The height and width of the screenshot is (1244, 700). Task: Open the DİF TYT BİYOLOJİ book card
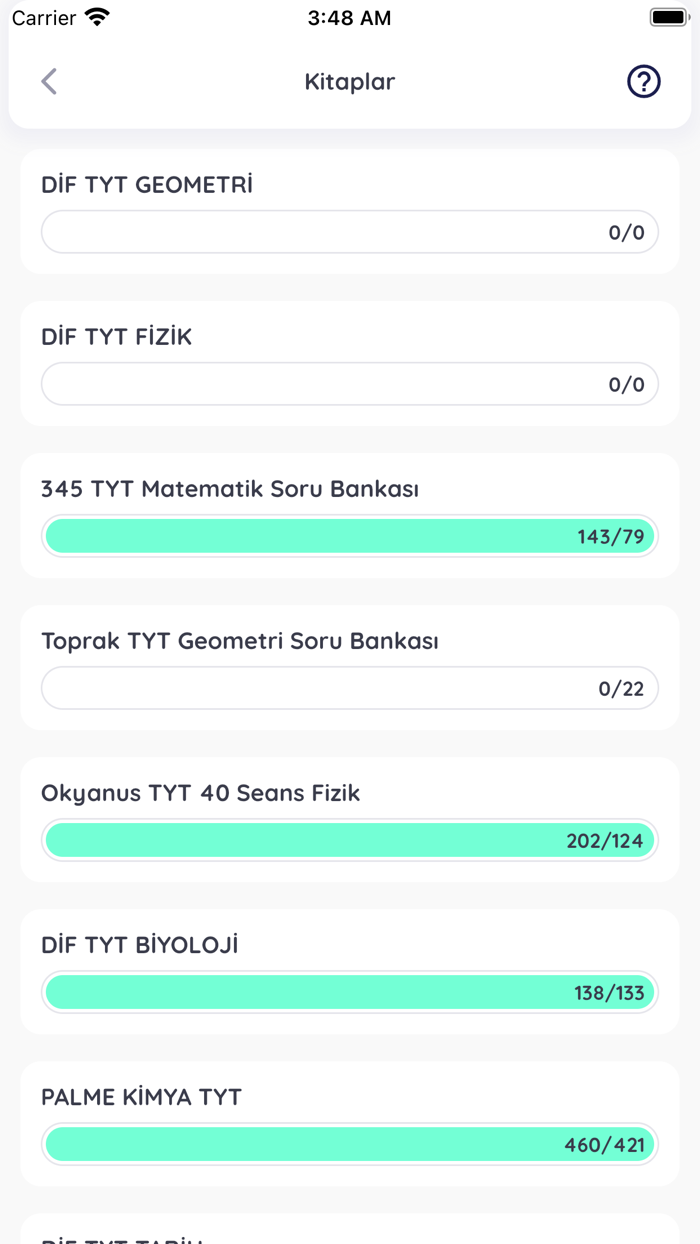click(349, 971)
